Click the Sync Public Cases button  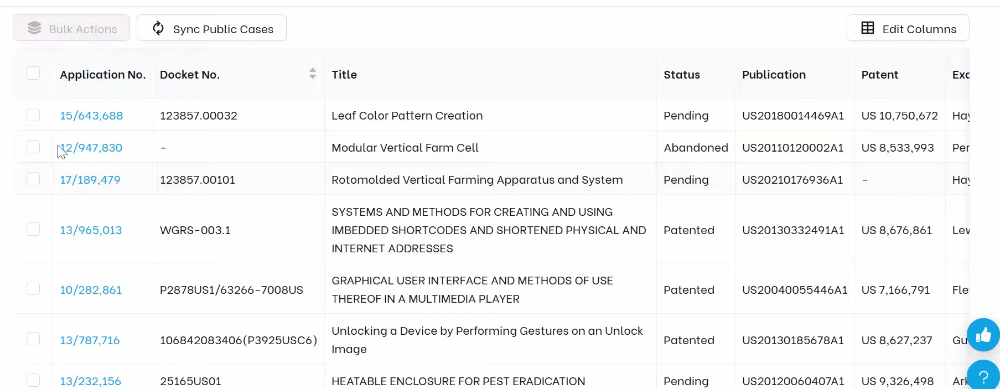(212, 28)
